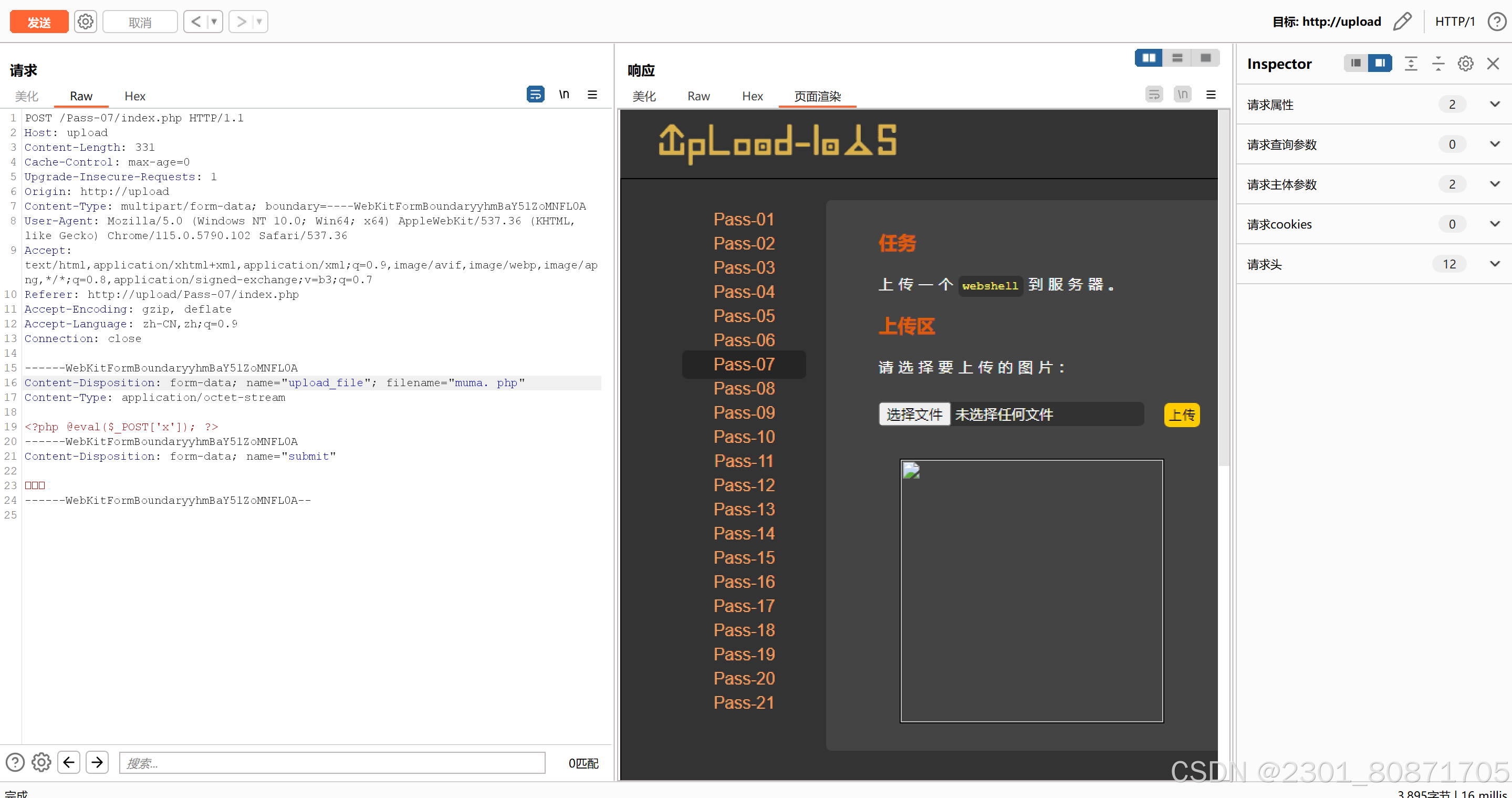Image resolution: width=1512 pixels, height=798 pixels.
Task: Switch to top-bottom stacked layout view
Action: 1177,58
